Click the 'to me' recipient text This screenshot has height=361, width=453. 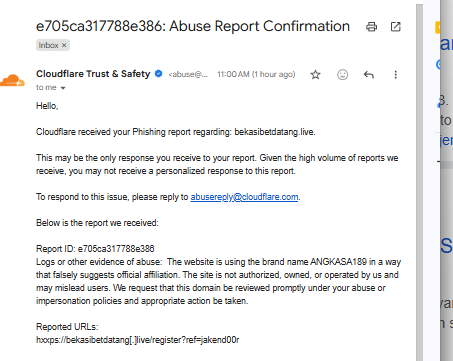(46, 87)
